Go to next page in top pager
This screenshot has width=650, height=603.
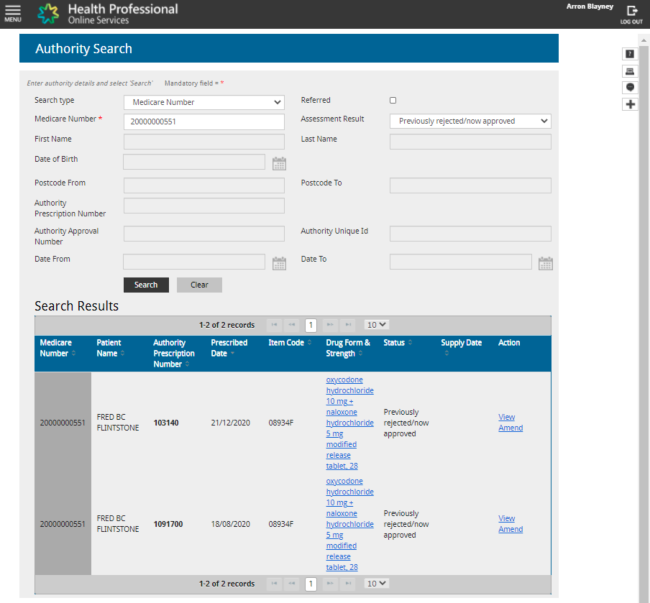pyautogui.click(x=330, y=325)
